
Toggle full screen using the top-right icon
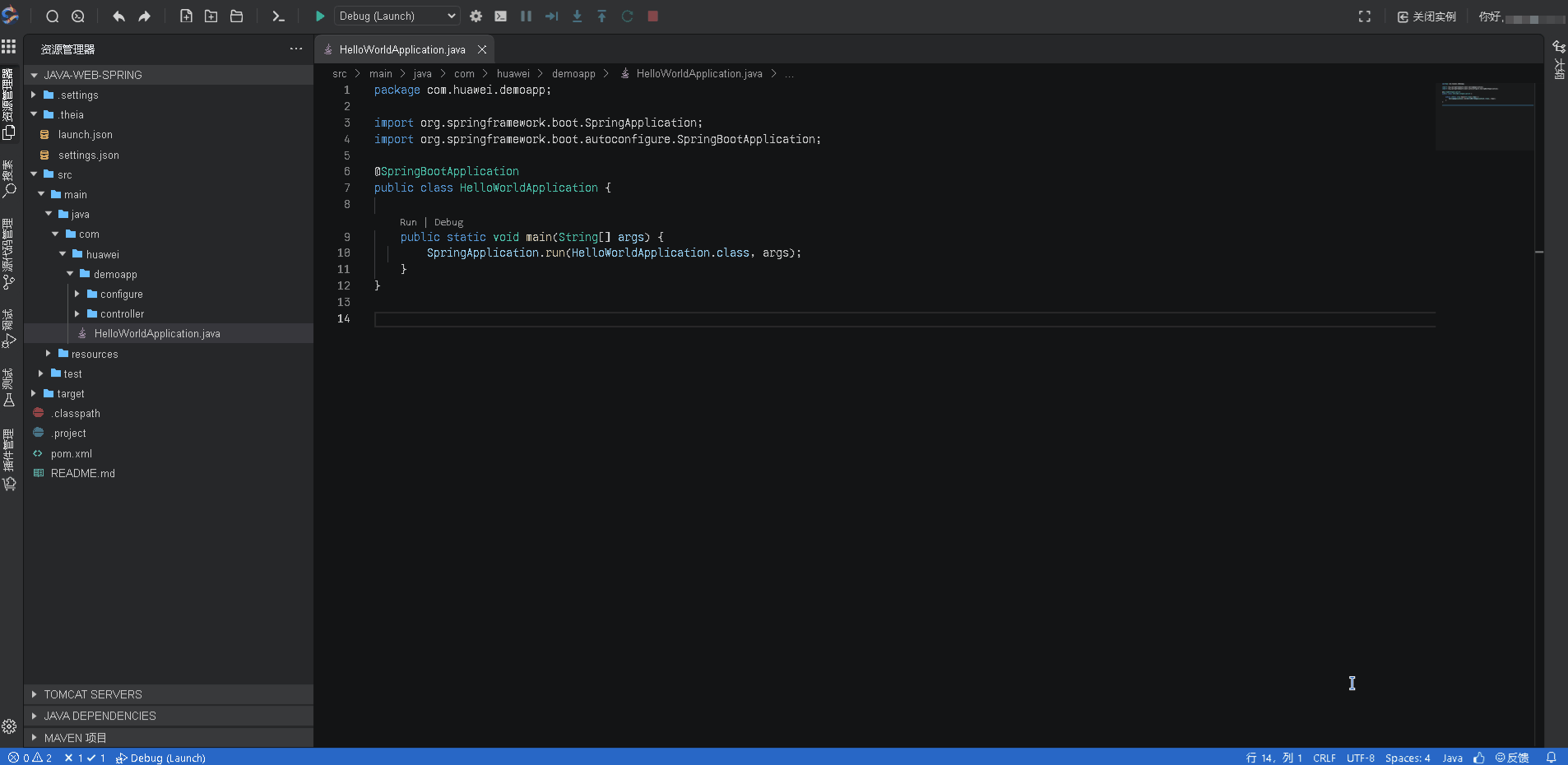tap(1365, 16)
